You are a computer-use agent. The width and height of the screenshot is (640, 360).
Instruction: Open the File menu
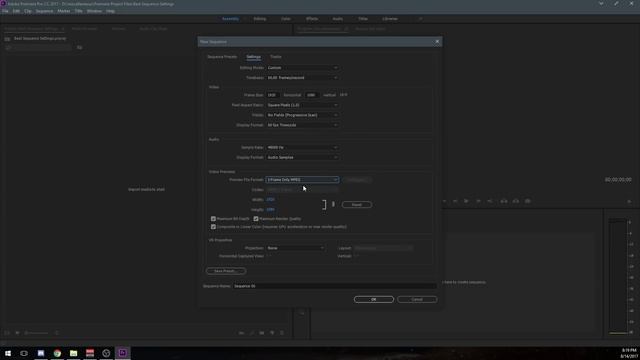pos(5,11)
